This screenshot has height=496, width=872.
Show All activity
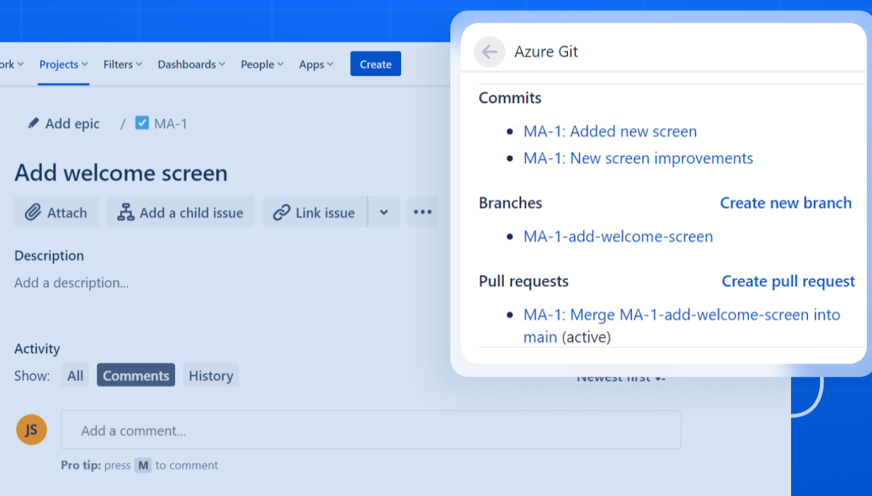(75, 375)
